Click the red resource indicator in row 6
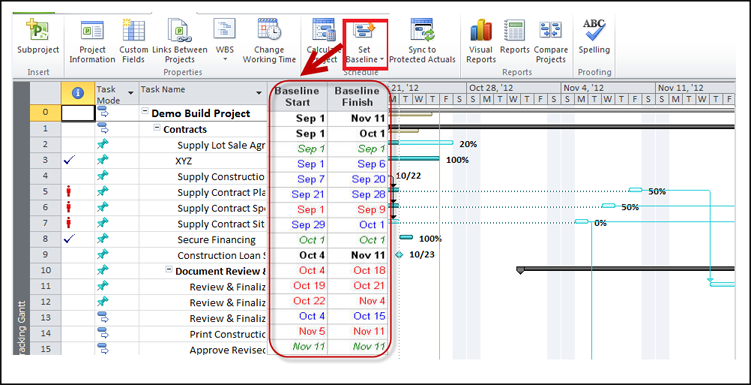 coord(69,207)
